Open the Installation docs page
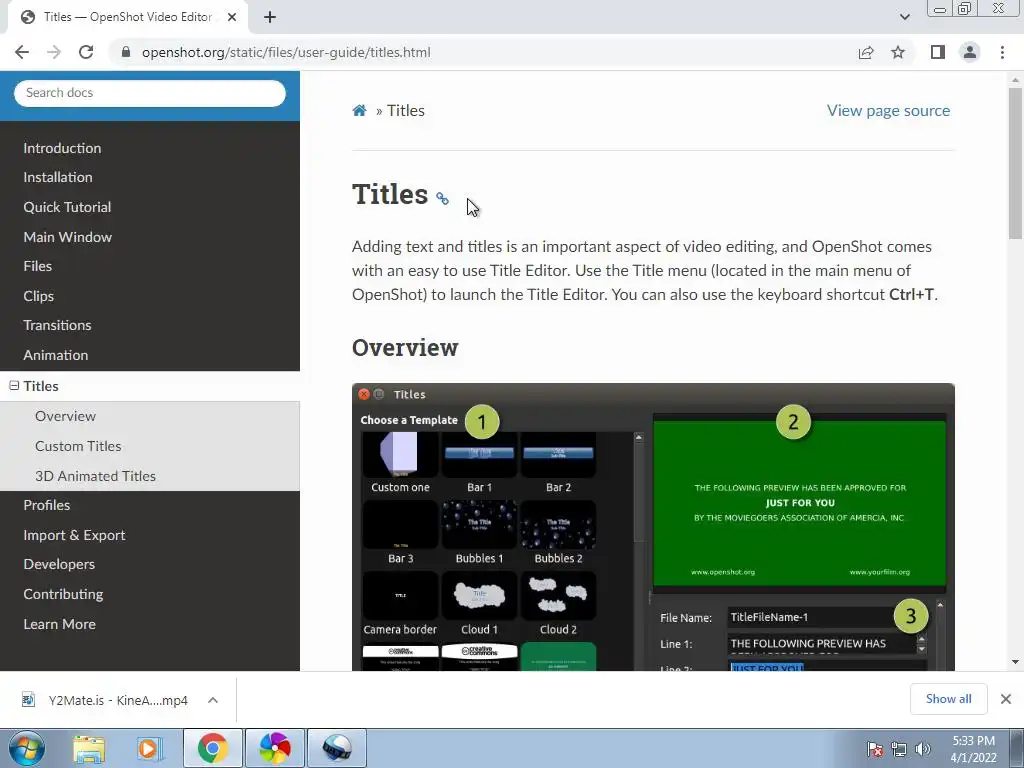This screenshot has height=768, width=1024. (57, 177)
